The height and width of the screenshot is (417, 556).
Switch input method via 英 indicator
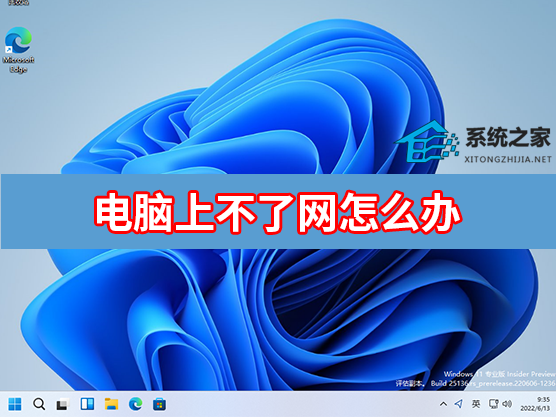pyautogui.click(x=476, y=404)
